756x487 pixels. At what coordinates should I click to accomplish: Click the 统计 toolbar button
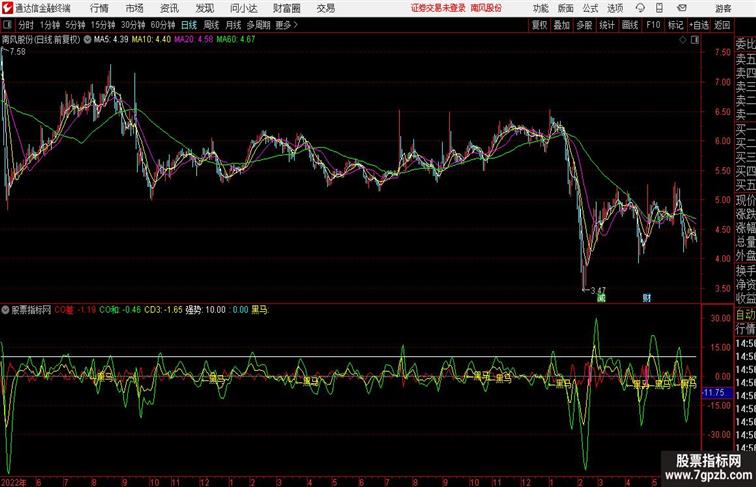[x=607, y=25]
